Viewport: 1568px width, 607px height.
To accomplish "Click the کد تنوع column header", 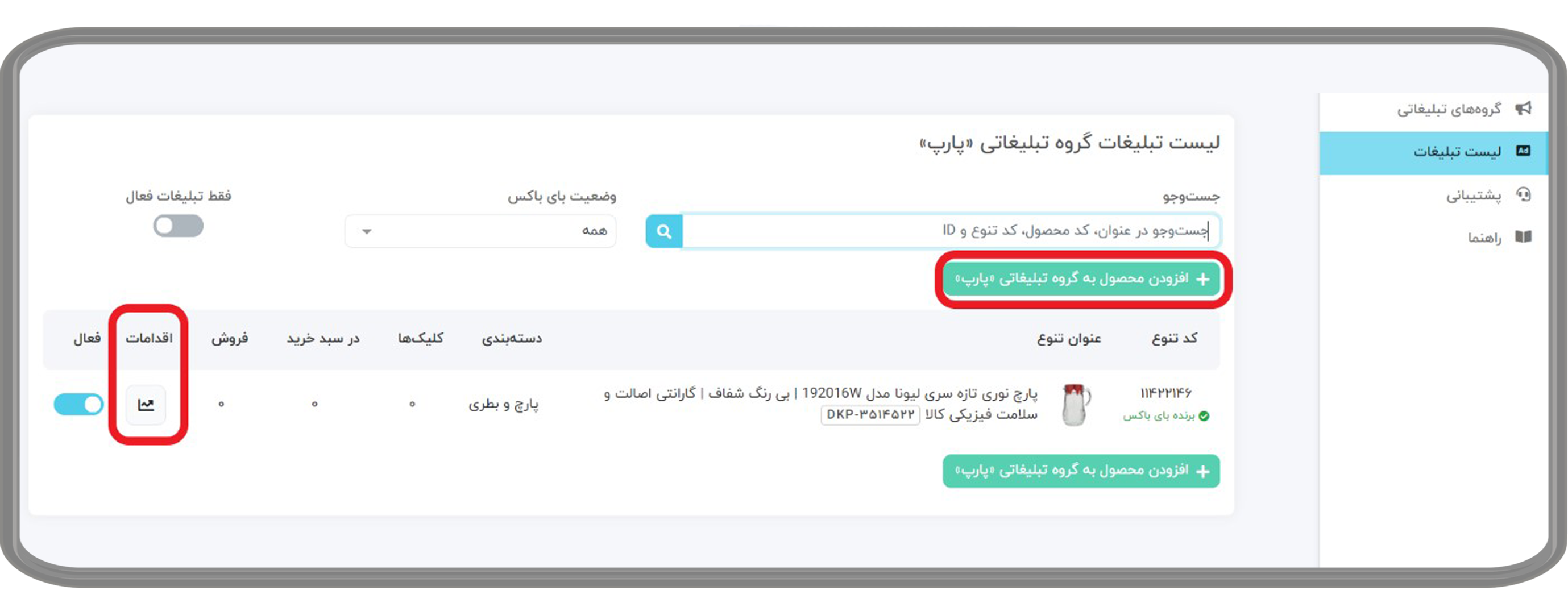I will coord(1175,338).
